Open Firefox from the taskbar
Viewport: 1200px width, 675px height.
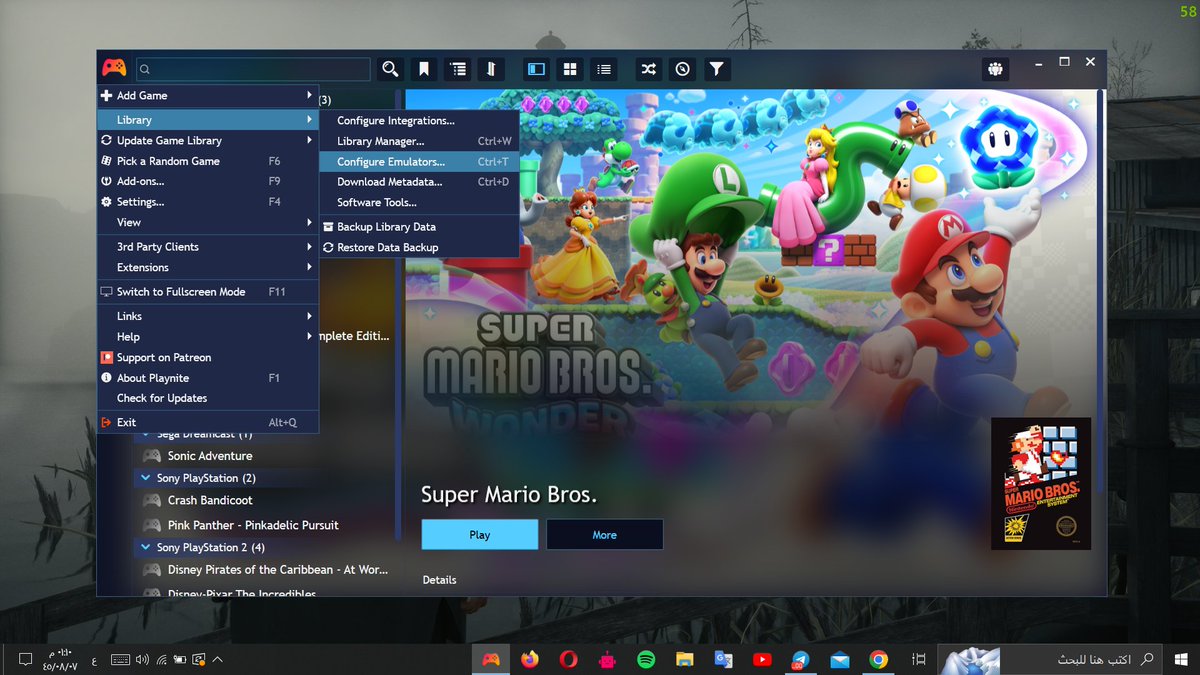point(529,659)
